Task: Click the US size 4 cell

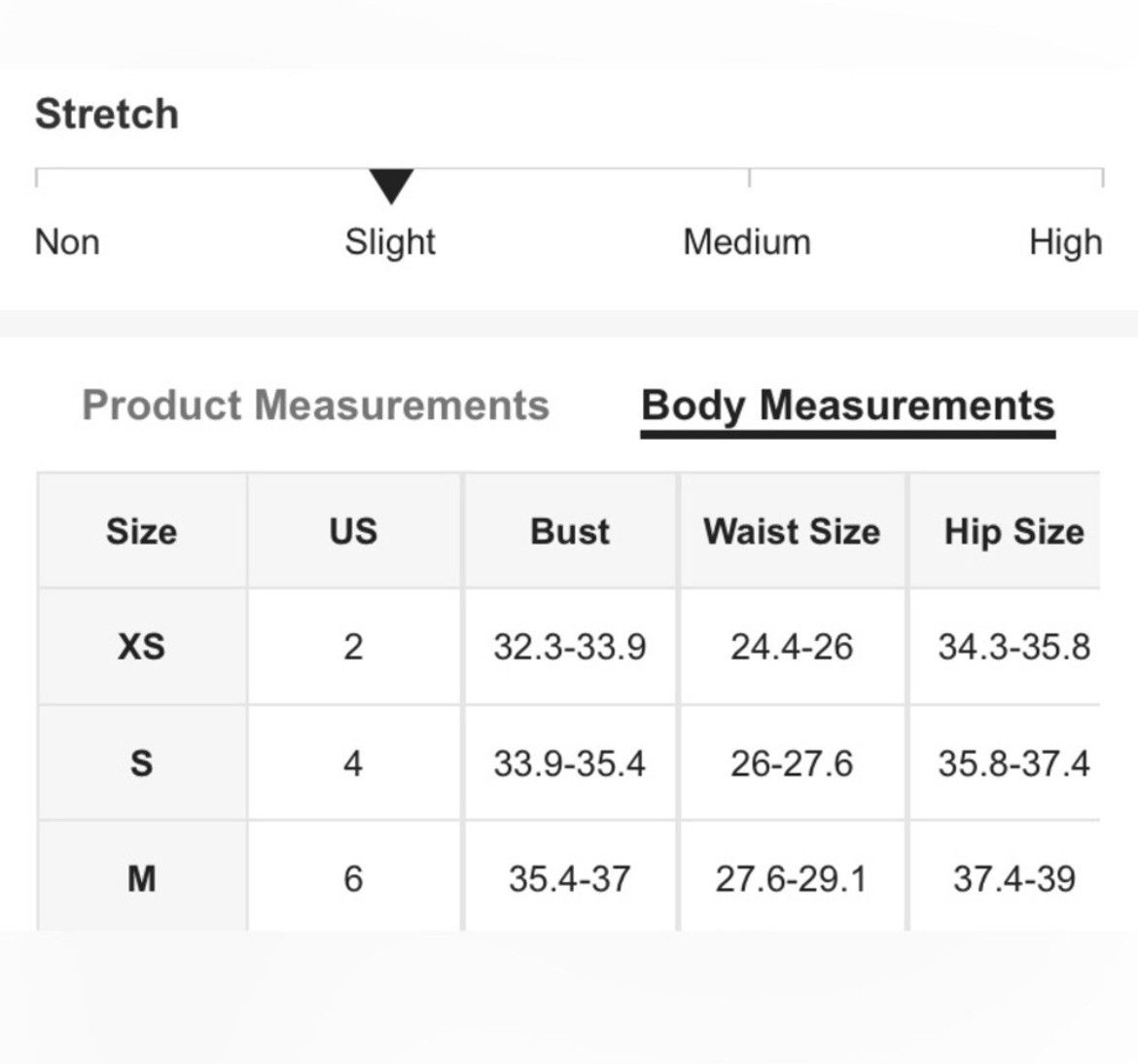Action: coord(353,763)
